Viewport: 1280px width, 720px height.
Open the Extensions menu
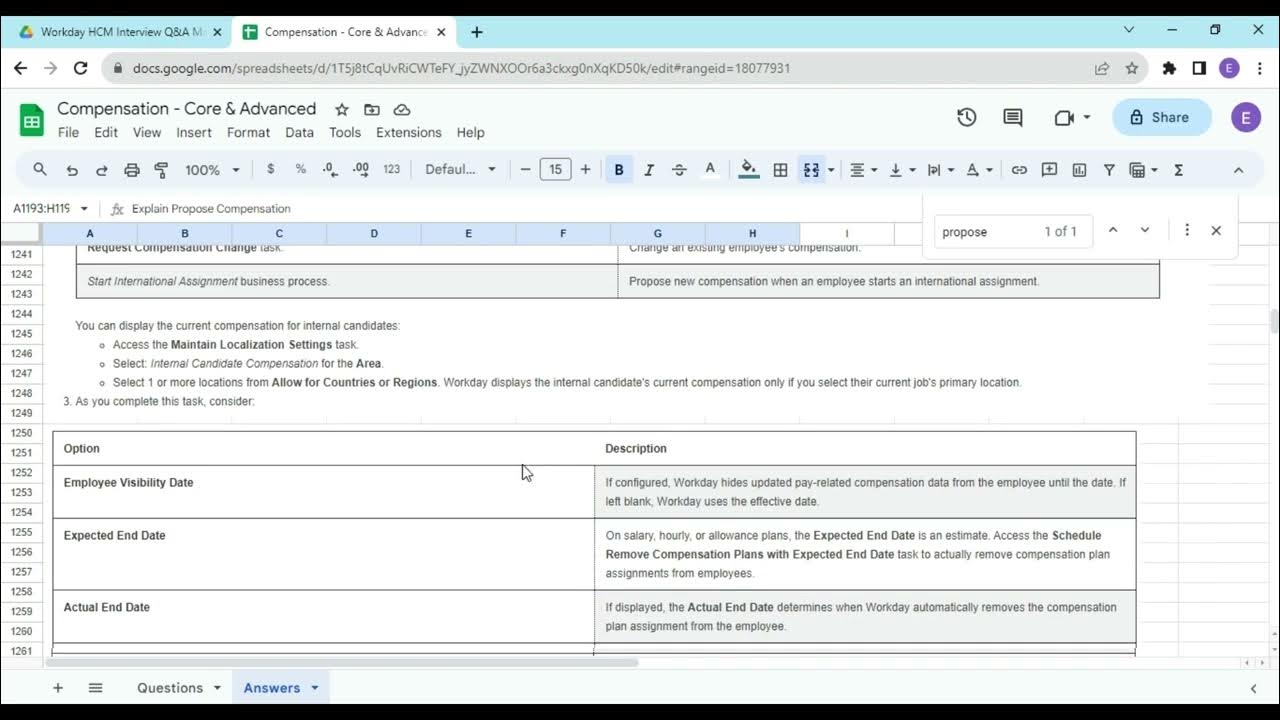[409, 132]
